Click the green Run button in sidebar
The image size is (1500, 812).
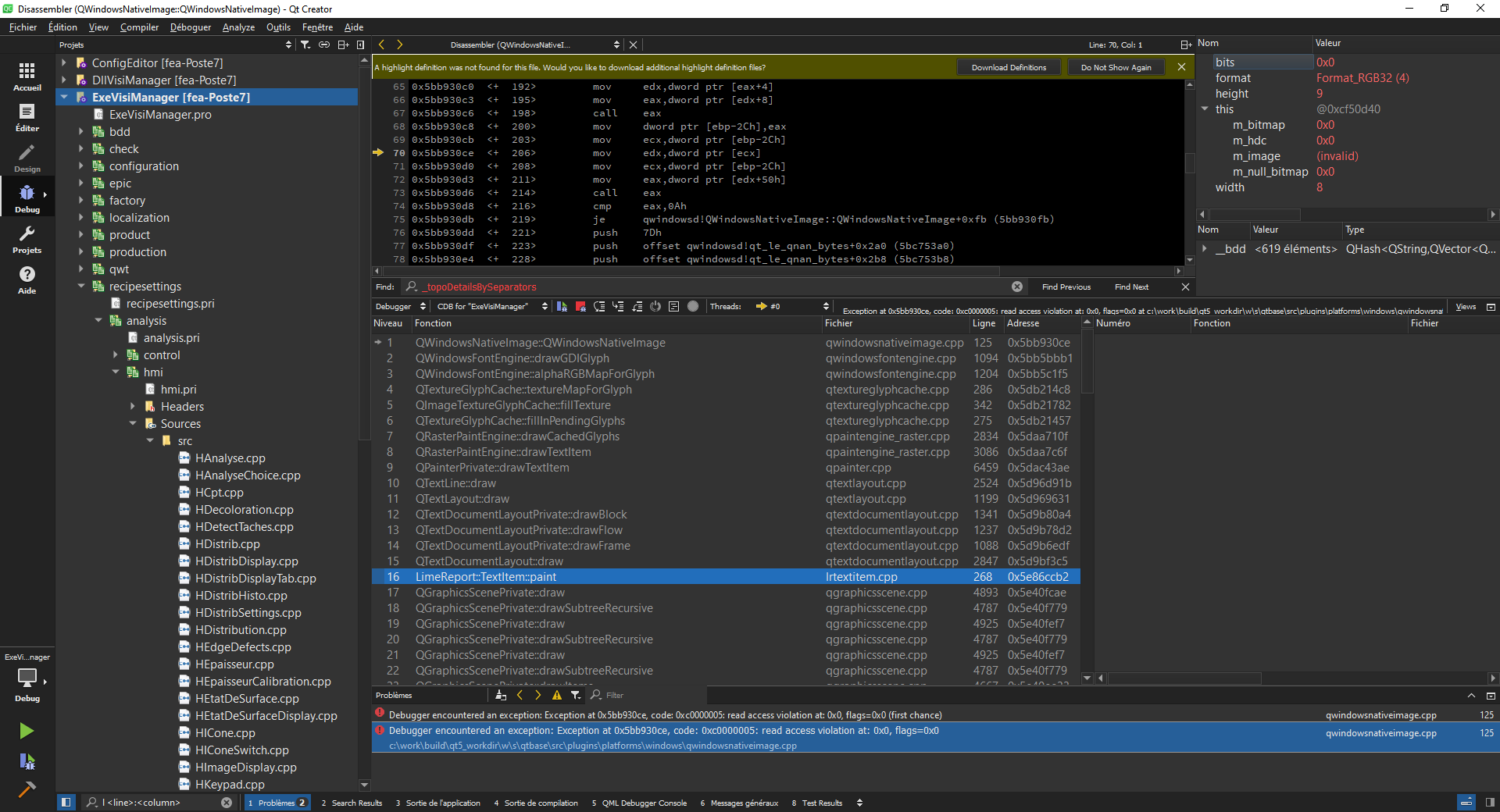(27, 731)
